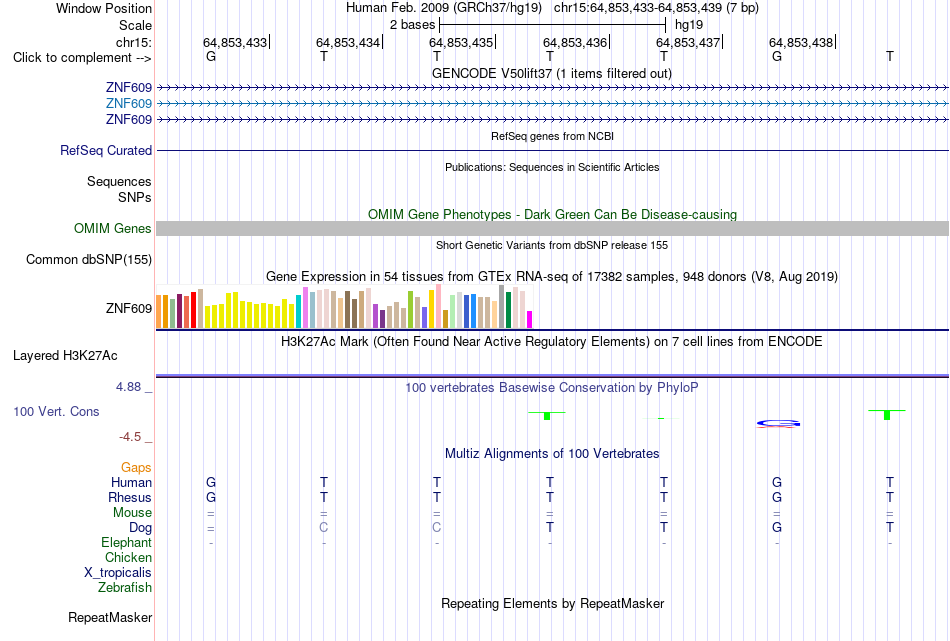Click the 100 Vert. Cons label
The image size is (950, 641).
(56, 411)
